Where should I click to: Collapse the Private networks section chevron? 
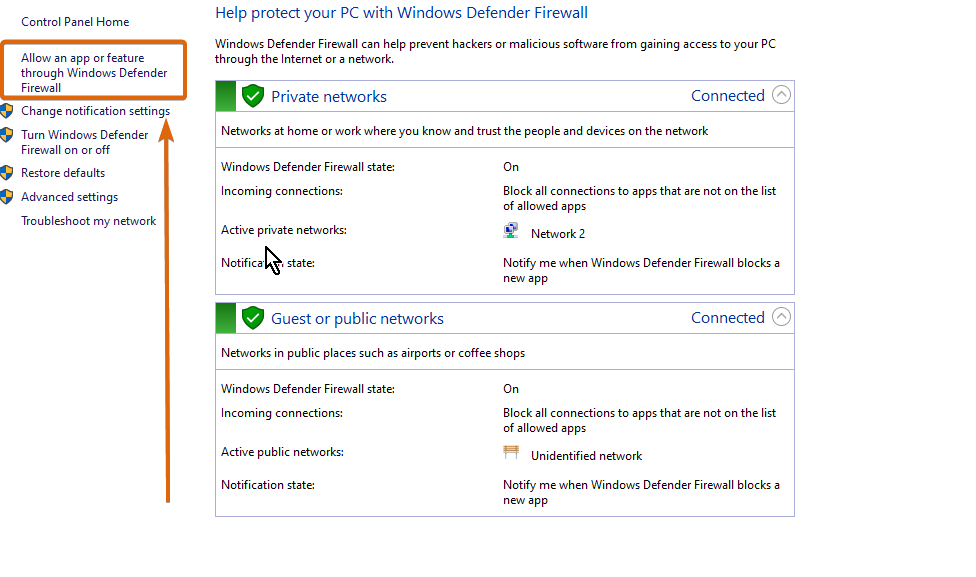(x=781, y=95)
